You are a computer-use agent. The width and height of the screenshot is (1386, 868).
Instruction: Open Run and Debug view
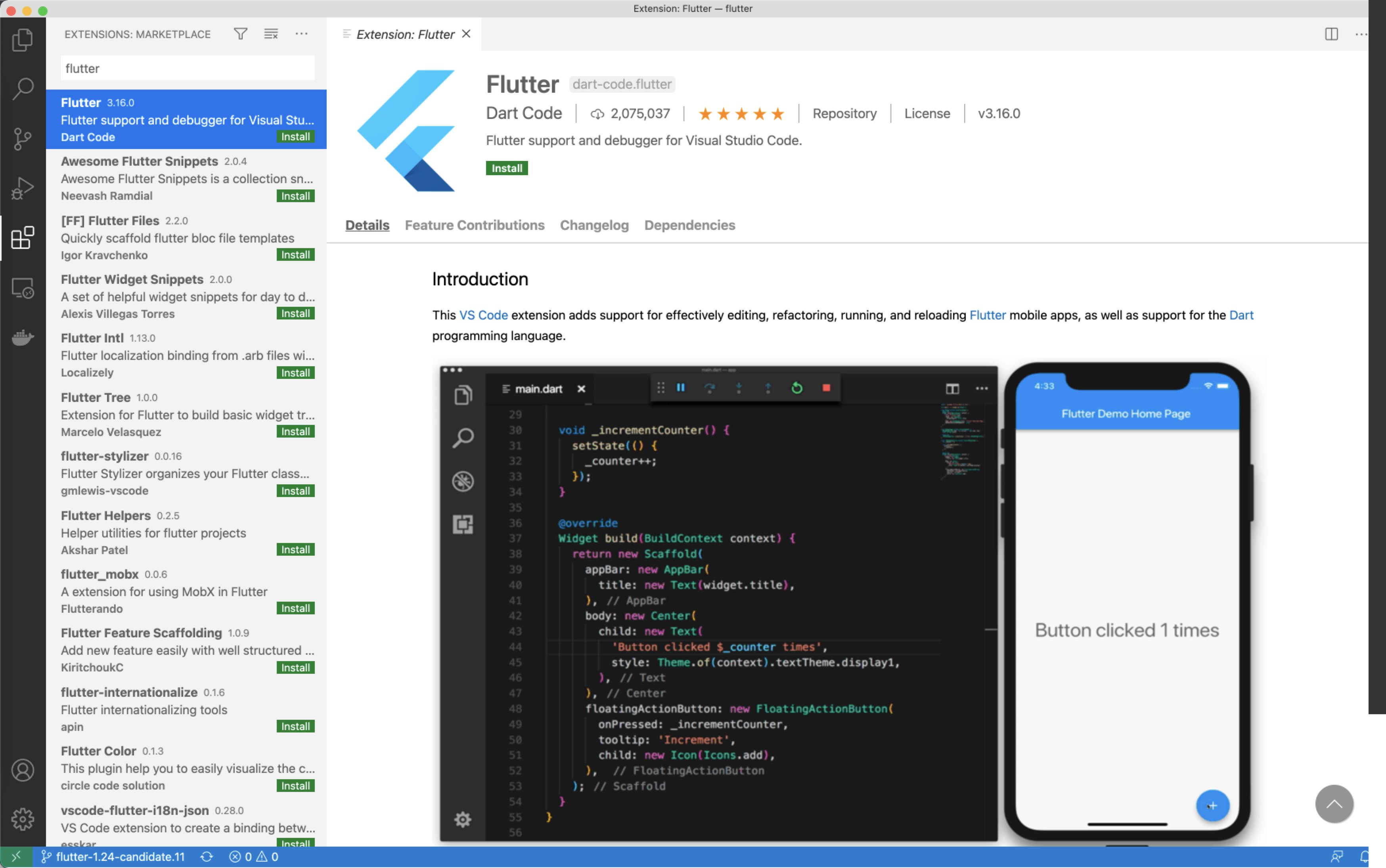[22, 188]
